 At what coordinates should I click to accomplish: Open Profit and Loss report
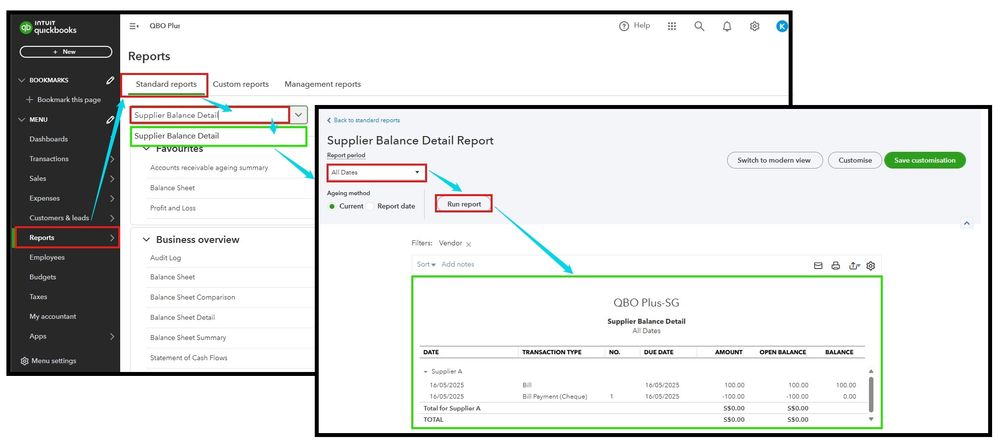172,208
